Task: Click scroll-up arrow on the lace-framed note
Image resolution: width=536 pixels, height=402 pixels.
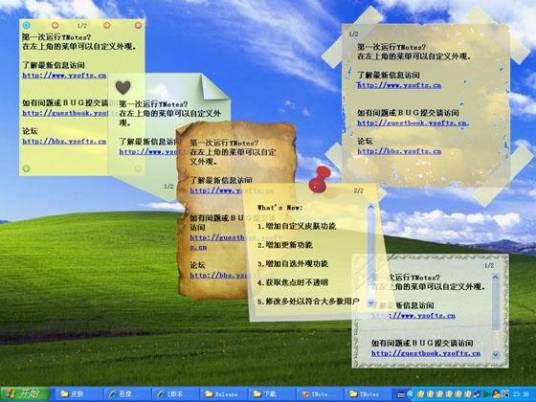Action: tap(495, 276)
